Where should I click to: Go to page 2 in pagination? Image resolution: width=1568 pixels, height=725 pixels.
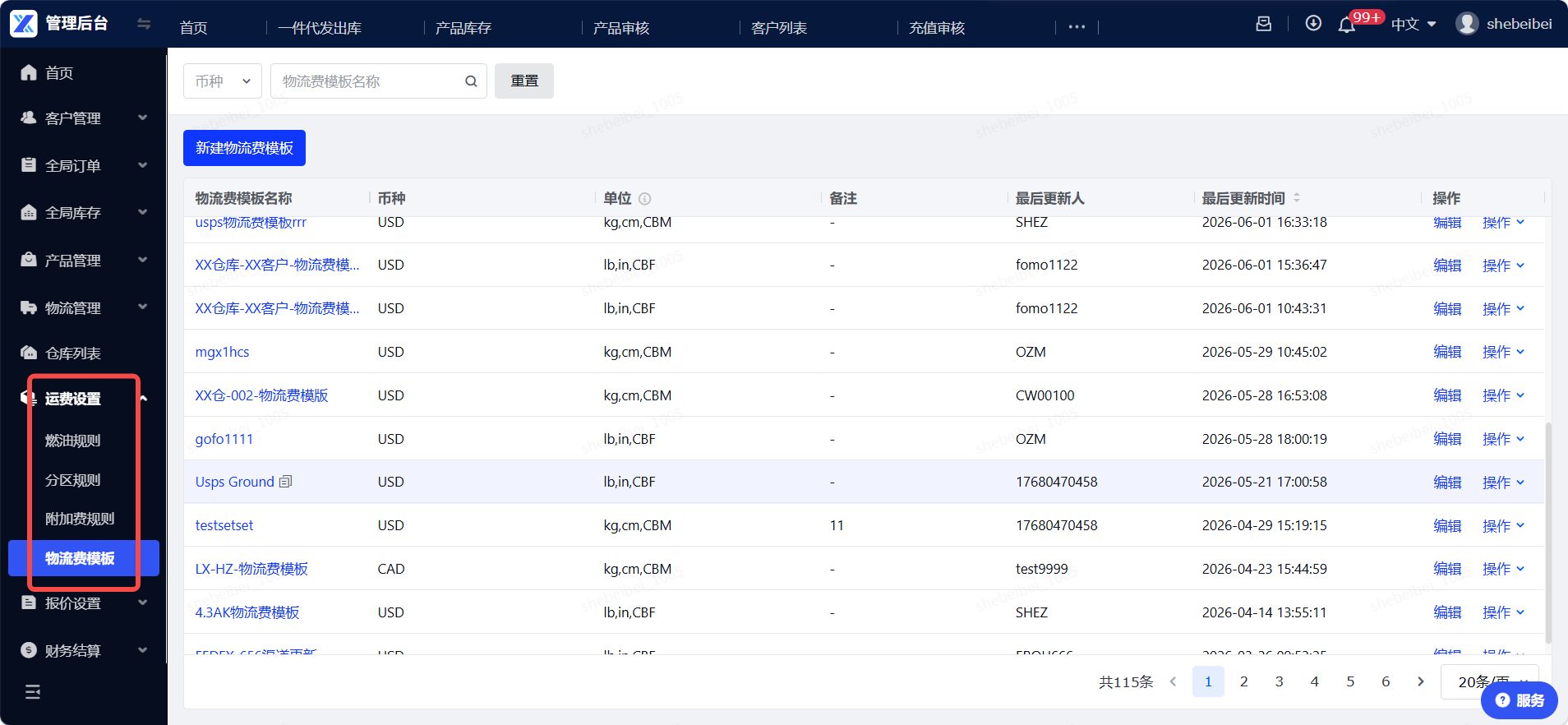(x=1244, y=681)
